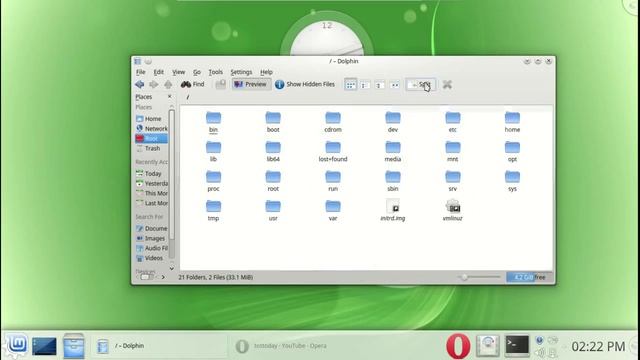
Task: Close the Places panel
Action: pyautogui.click(x=170, y=97)
